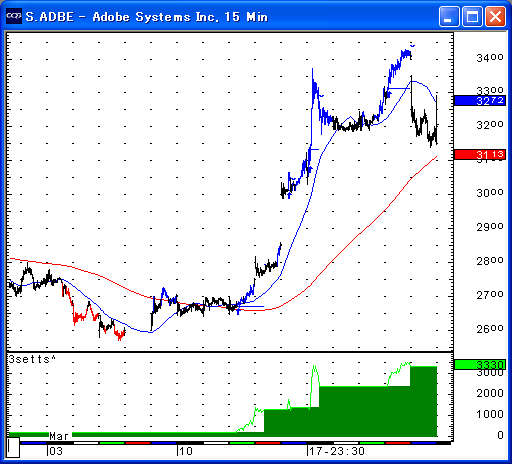Click the S.ADBE Adobe Systems title text
The width and height of the screenshot is (512, 464).
pyautogui.click(x=147, y=17)
